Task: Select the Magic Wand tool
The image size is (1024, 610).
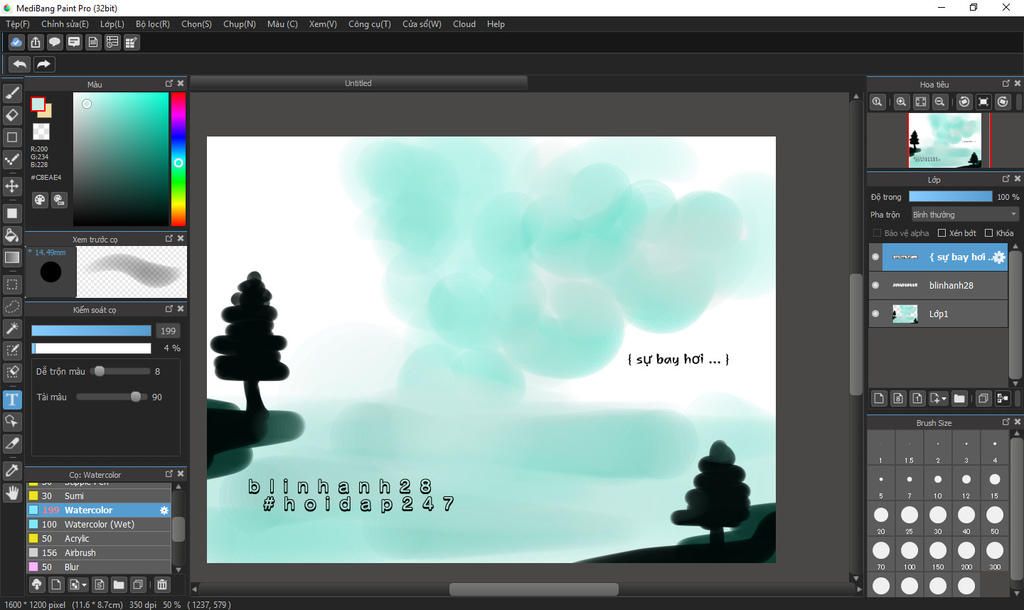Action: (x=12, y=329)
